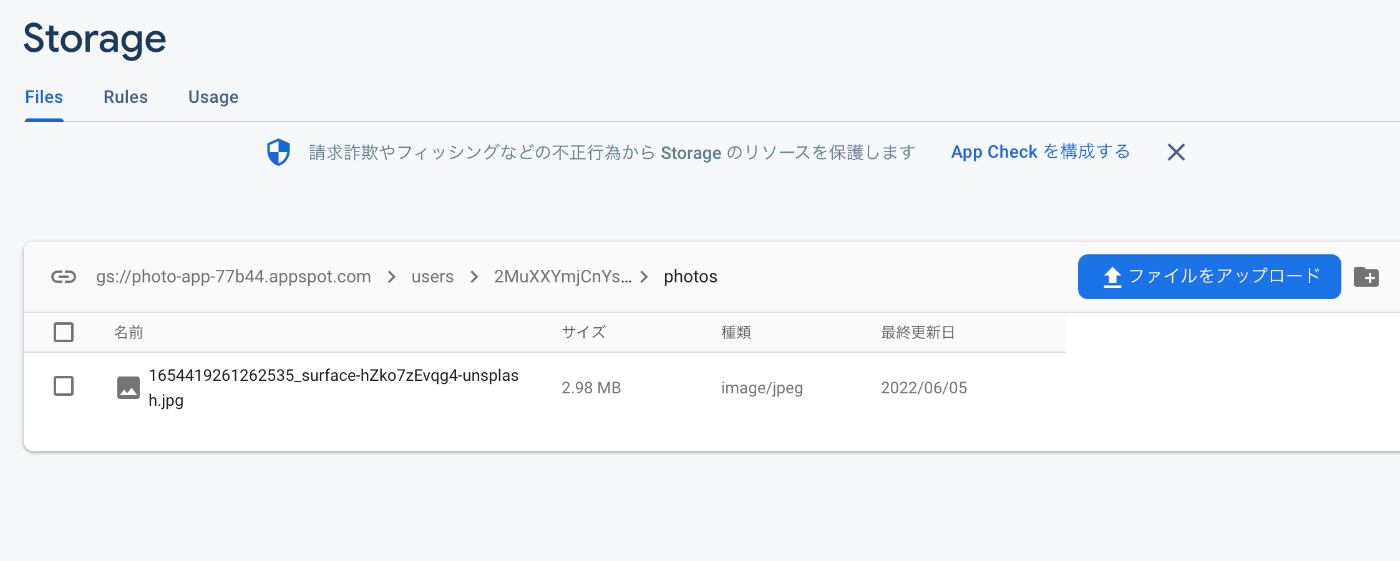Open the surface-hZko7zEvqg4-unsplash.jpg file

click(334, 388)
